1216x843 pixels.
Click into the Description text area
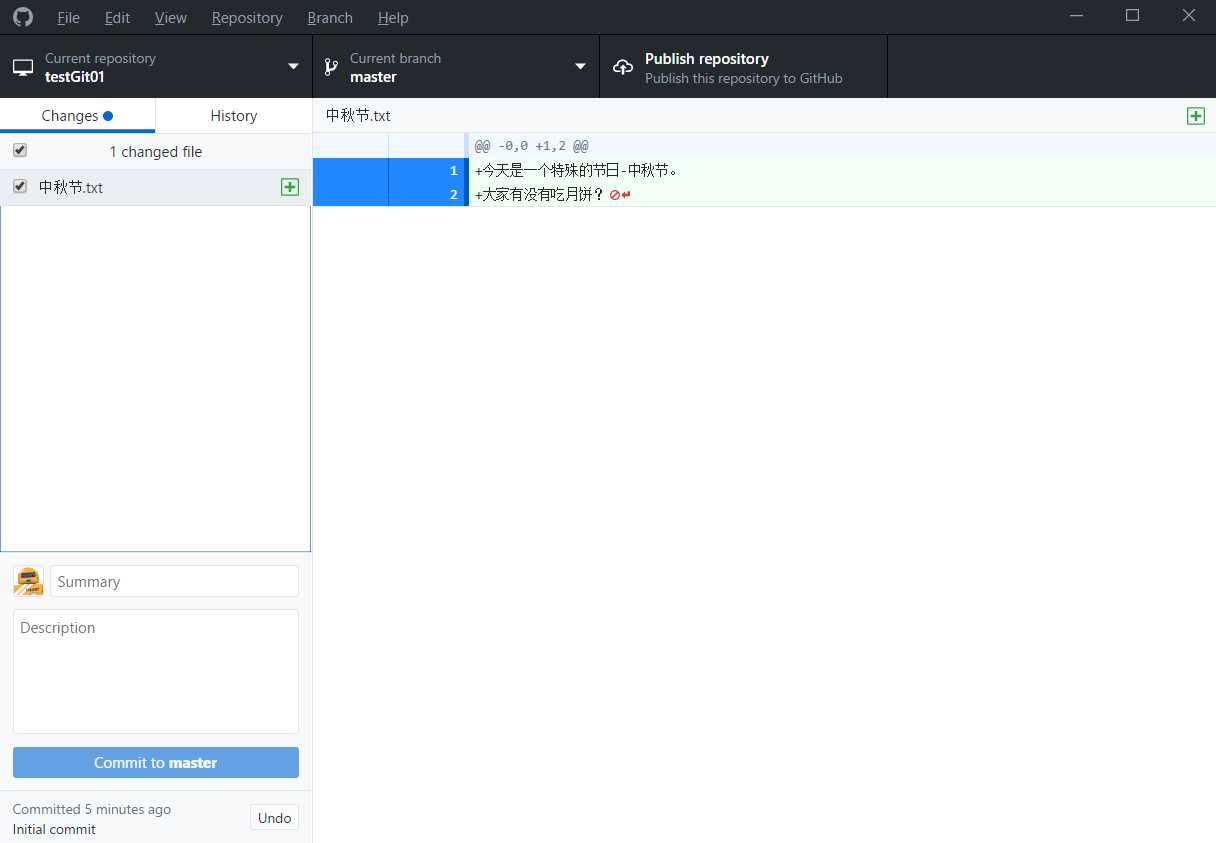point(156,671)
